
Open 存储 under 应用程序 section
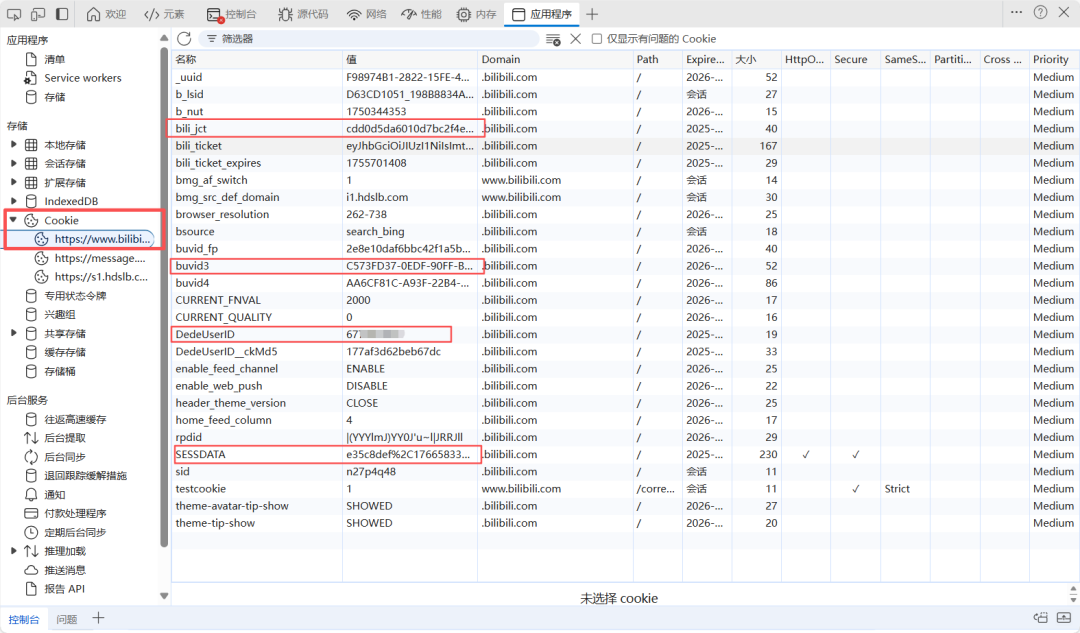coord(54,97)
